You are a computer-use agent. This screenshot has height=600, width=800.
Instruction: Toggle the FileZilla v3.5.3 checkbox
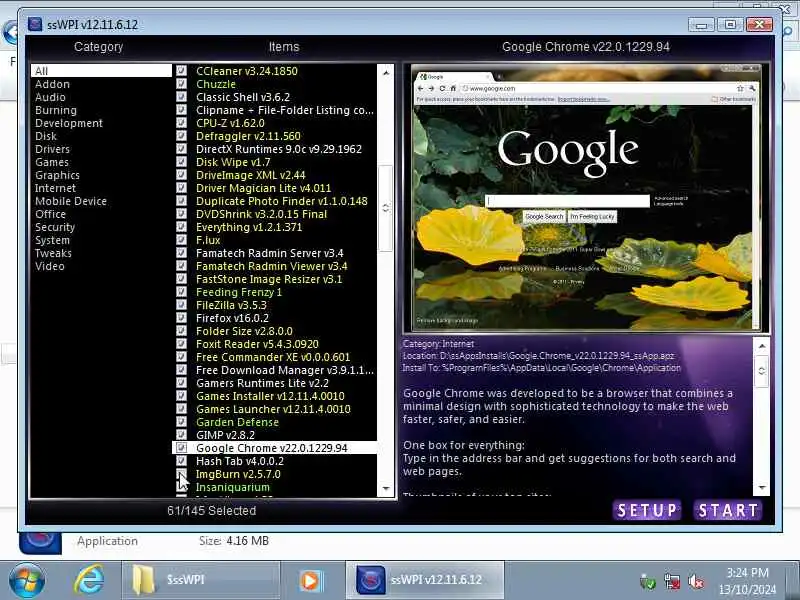point(181,304)
